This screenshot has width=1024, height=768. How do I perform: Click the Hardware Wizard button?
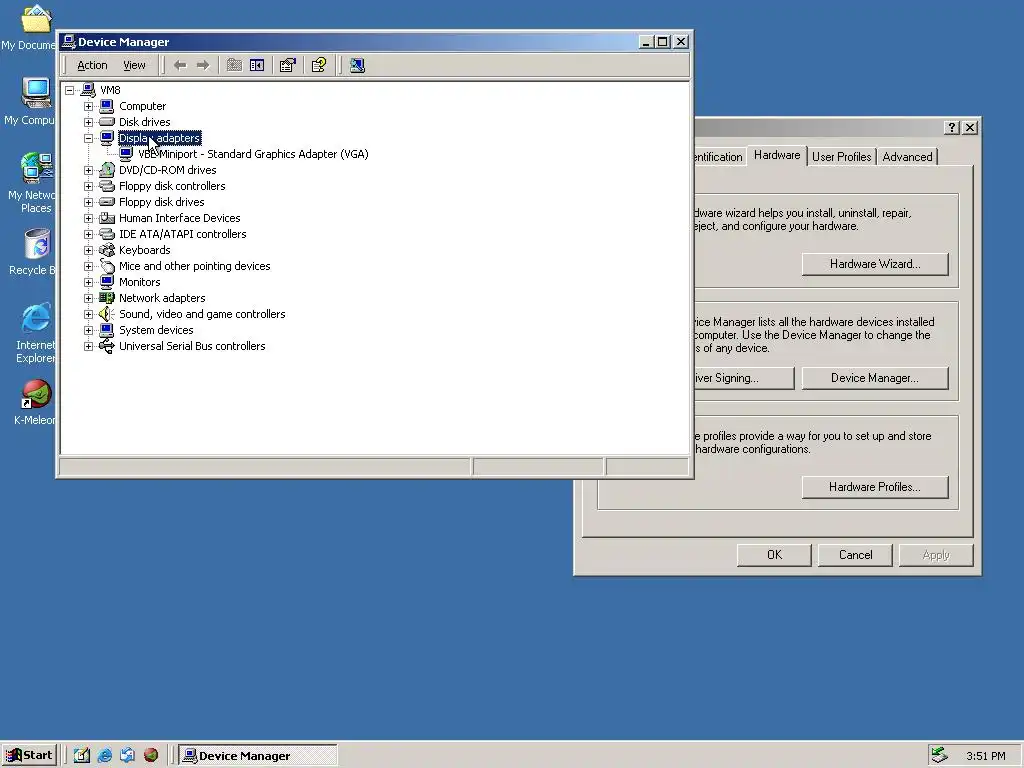pos(874,264)
